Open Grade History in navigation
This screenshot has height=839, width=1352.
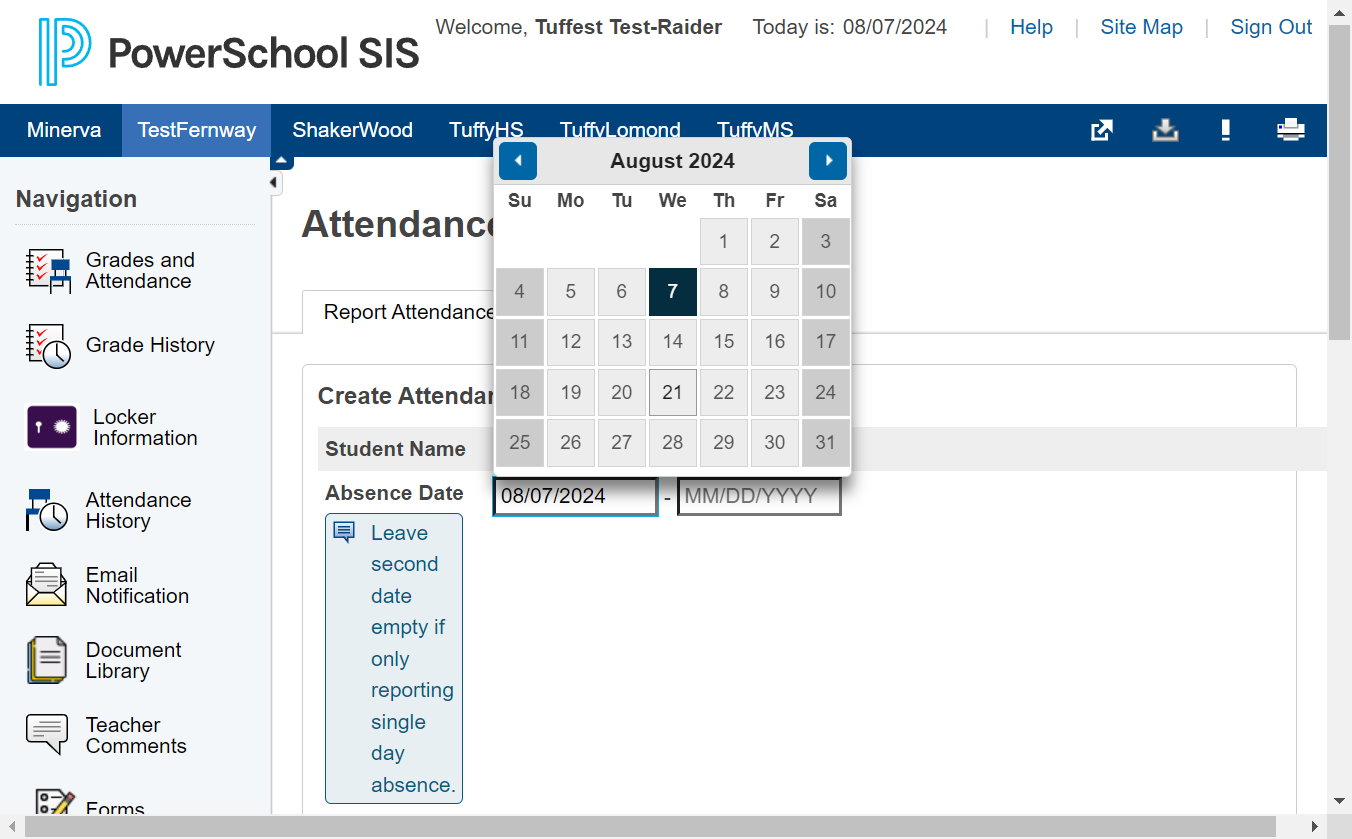(120, 346)
